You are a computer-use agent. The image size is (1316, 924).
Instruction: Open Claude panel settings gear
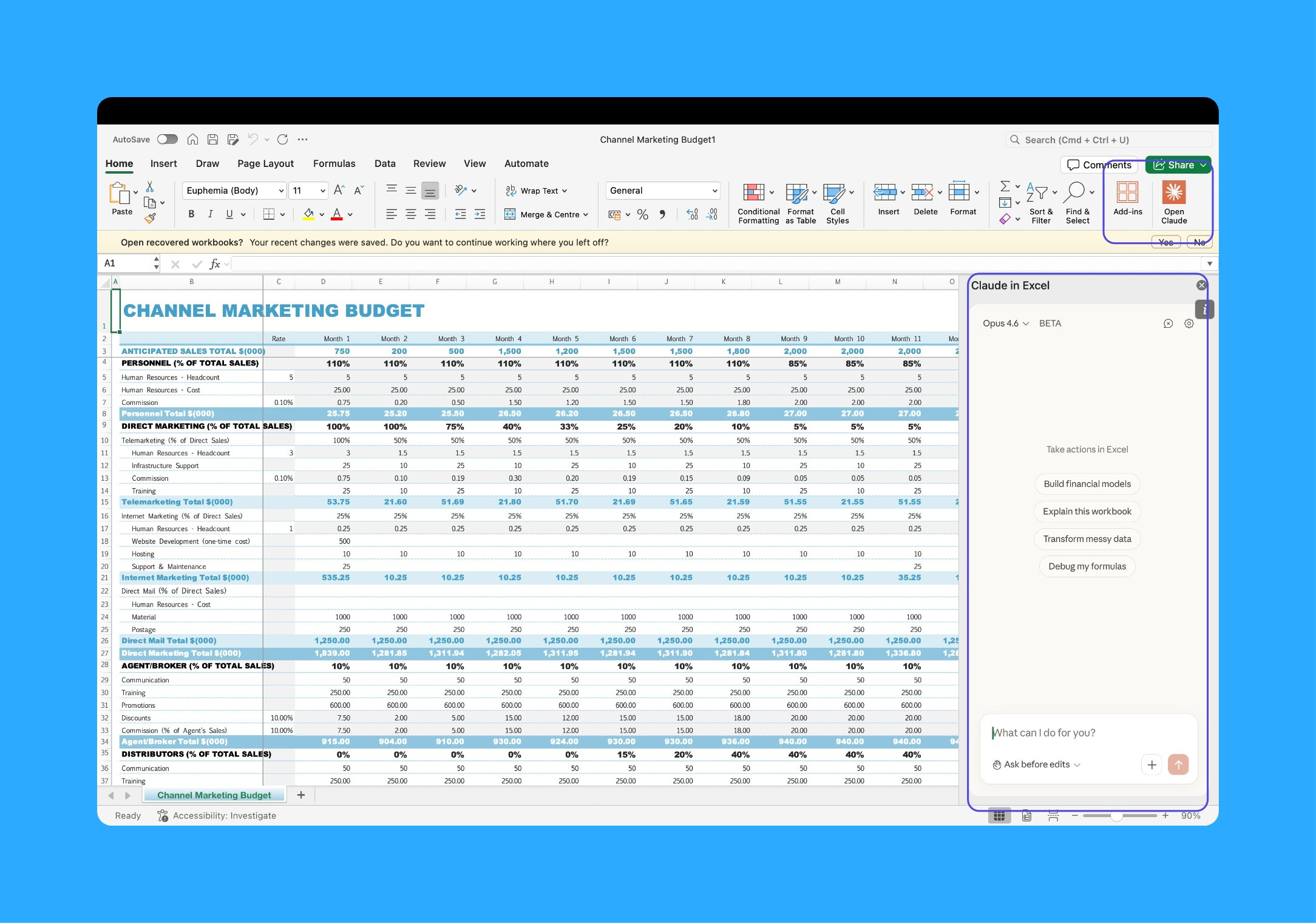[x=1189, y=324]
